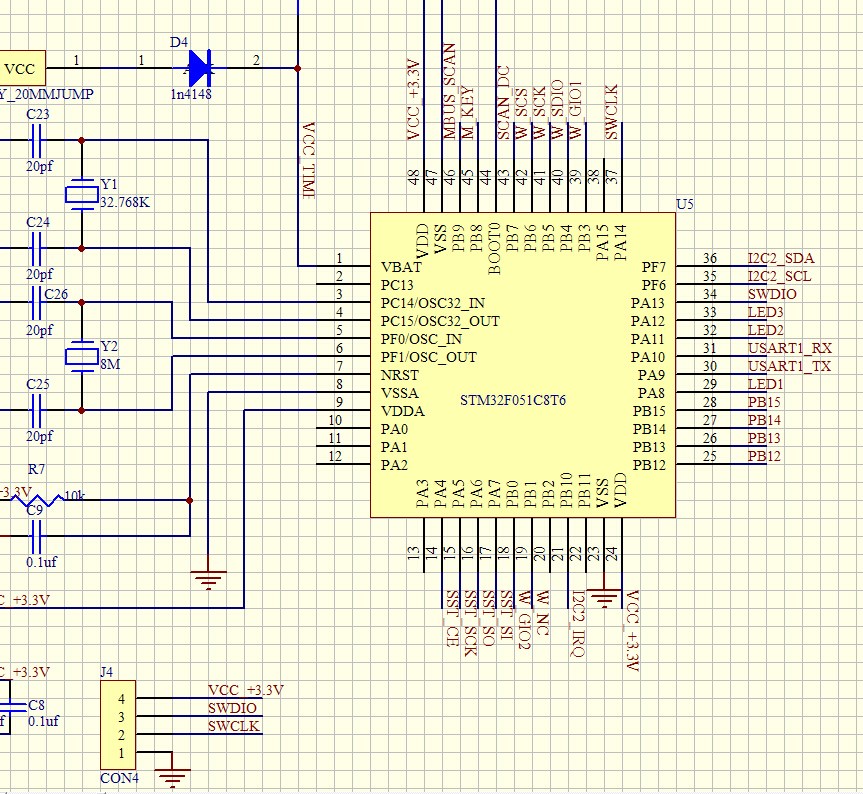Viewport: 863px width, 794px height.
Task: Select the VCC power port box
Action: 21,68
